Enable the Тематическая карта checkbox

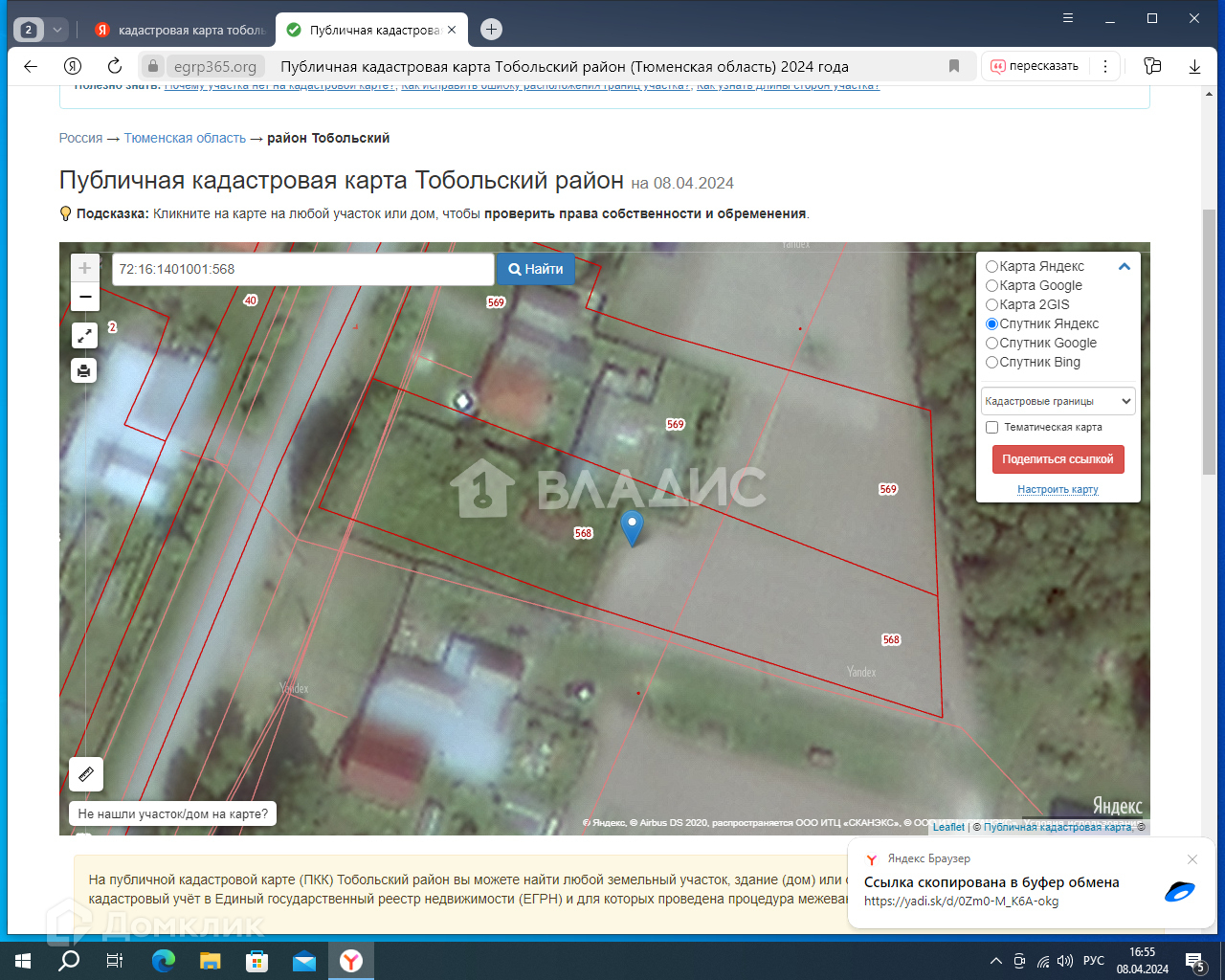tap(992, 428)
